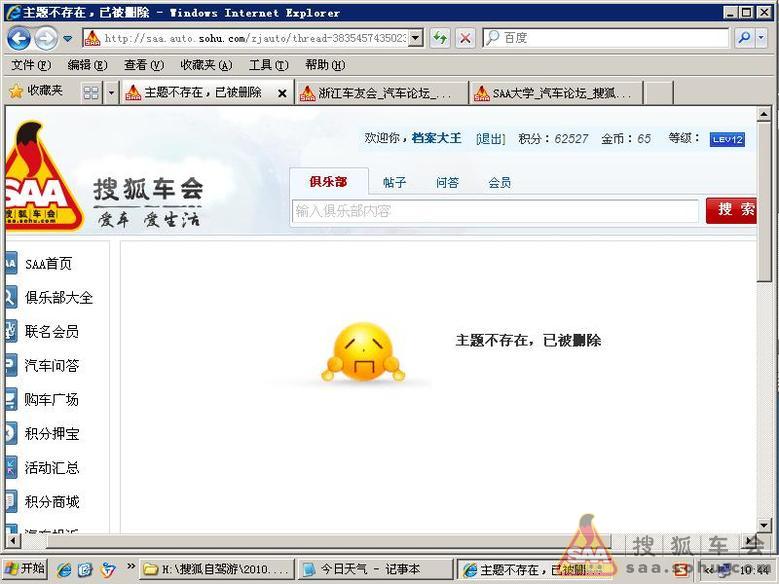Expand the address bar URL dropdown
779x584 pixels.
(x=415, y=38)
